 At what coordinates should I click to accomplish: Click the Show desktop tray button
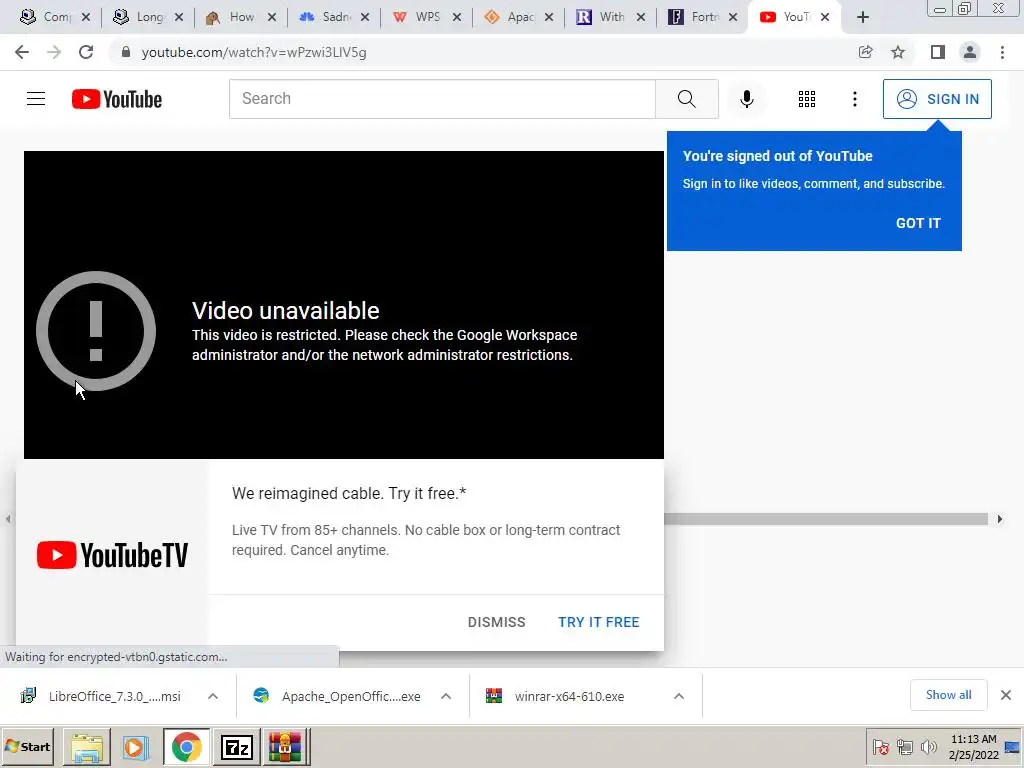click(x=1013, y=746)
